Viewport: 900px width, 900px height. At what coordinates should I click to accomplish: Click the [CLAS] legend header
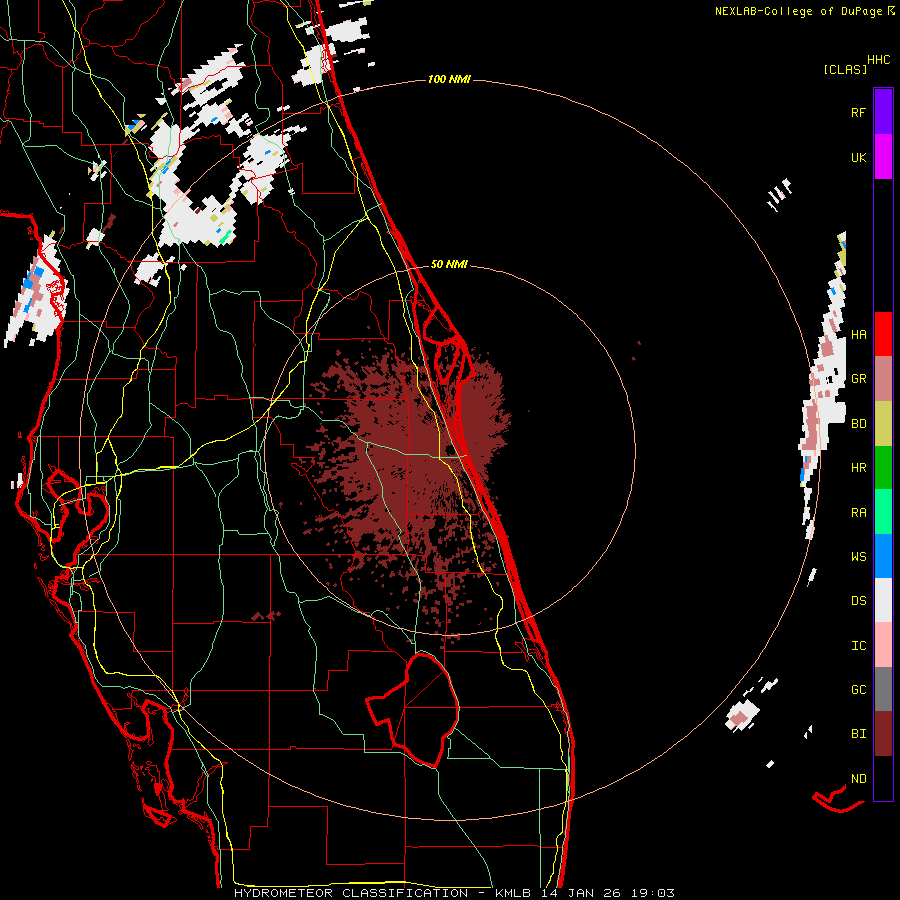(x=845, y=70)
